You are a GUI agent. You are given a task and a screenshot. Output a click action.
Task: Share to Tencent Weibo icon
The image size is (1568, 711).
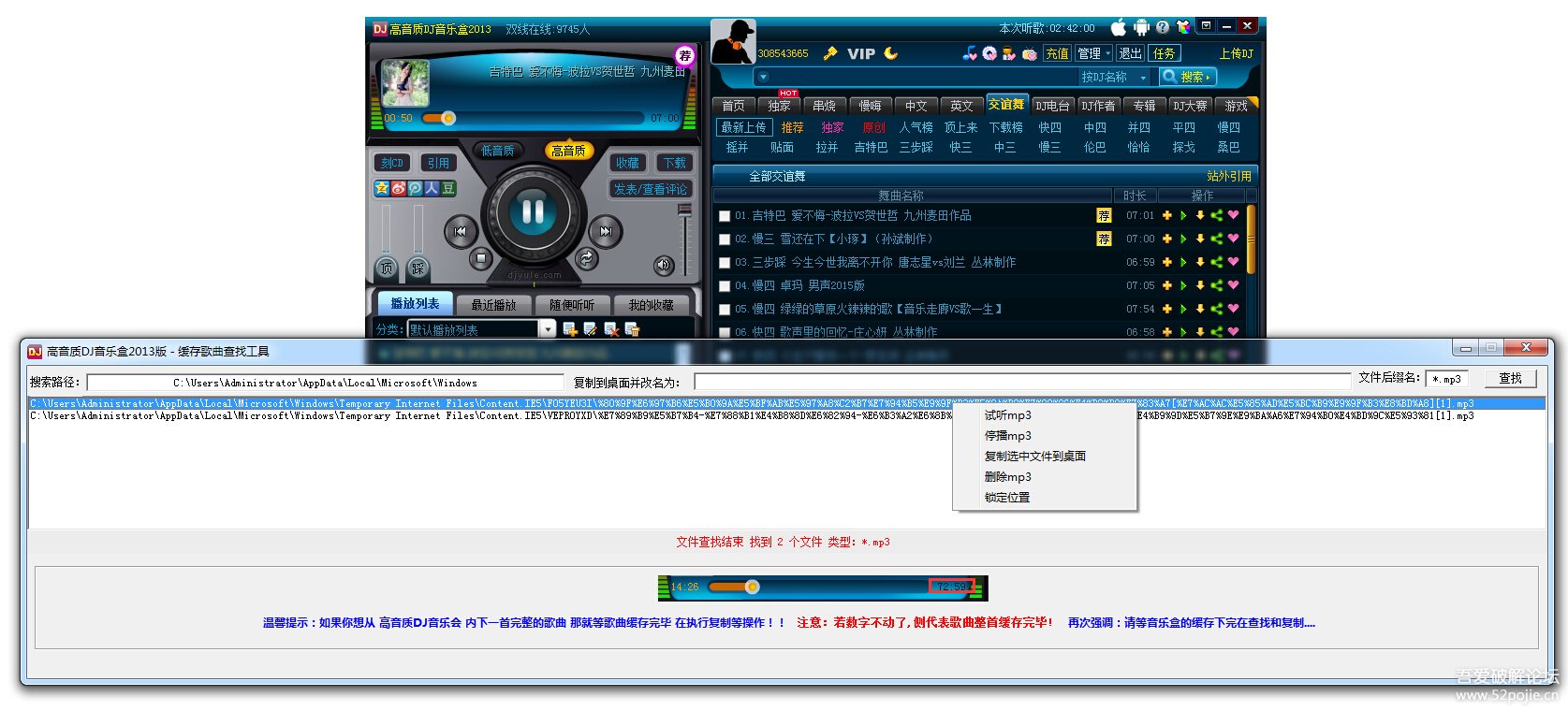415,188
